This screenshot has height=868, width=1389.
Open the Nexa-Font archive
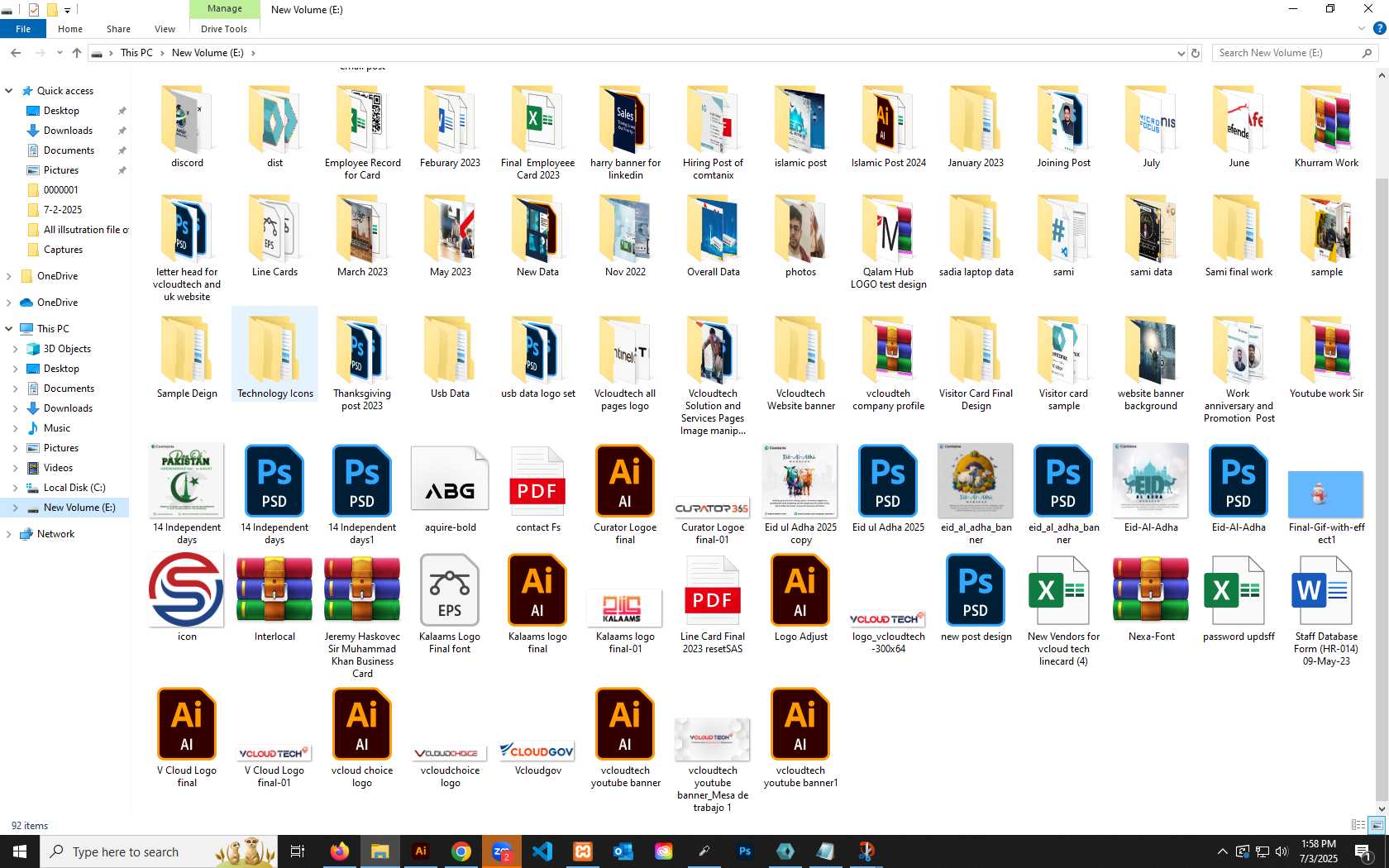click(x=1151, y=597)
